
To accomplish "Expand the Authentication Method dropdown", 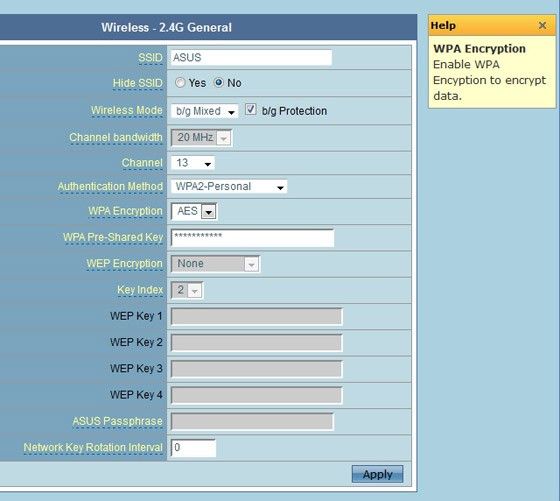I will point(229,186).
